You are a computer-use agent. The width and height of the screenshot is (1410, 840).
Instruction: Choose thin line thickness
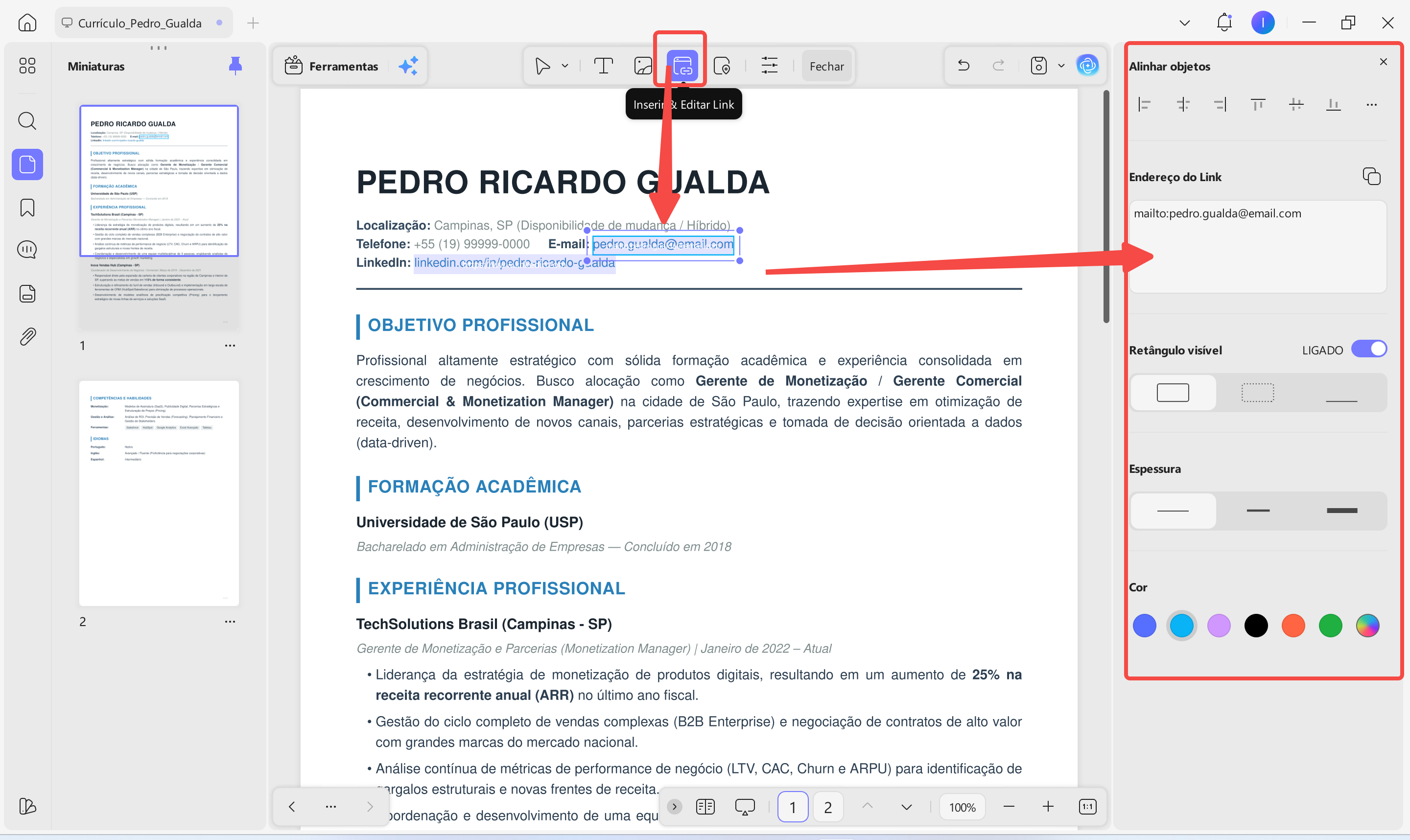coord(1173,511)
